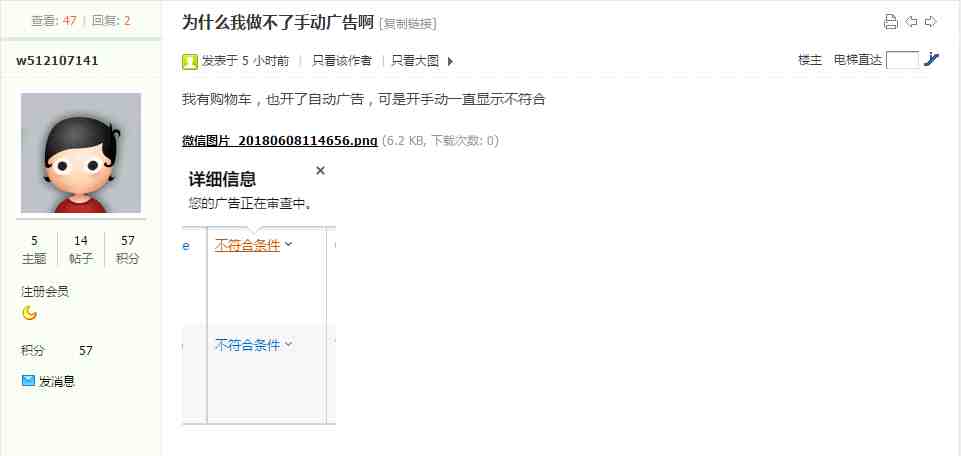Click the 复制链接 link
Screen dimensions: 961x456
[408, 24]
